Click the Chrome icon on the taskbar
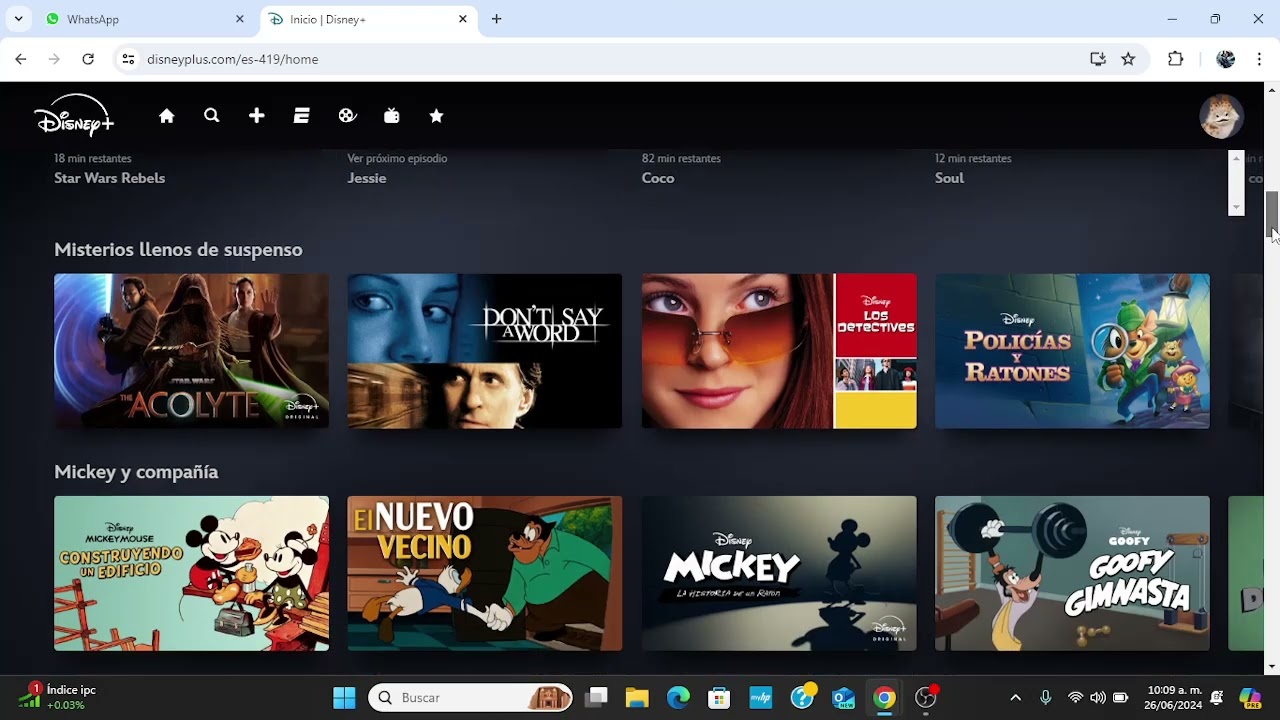 884,697
